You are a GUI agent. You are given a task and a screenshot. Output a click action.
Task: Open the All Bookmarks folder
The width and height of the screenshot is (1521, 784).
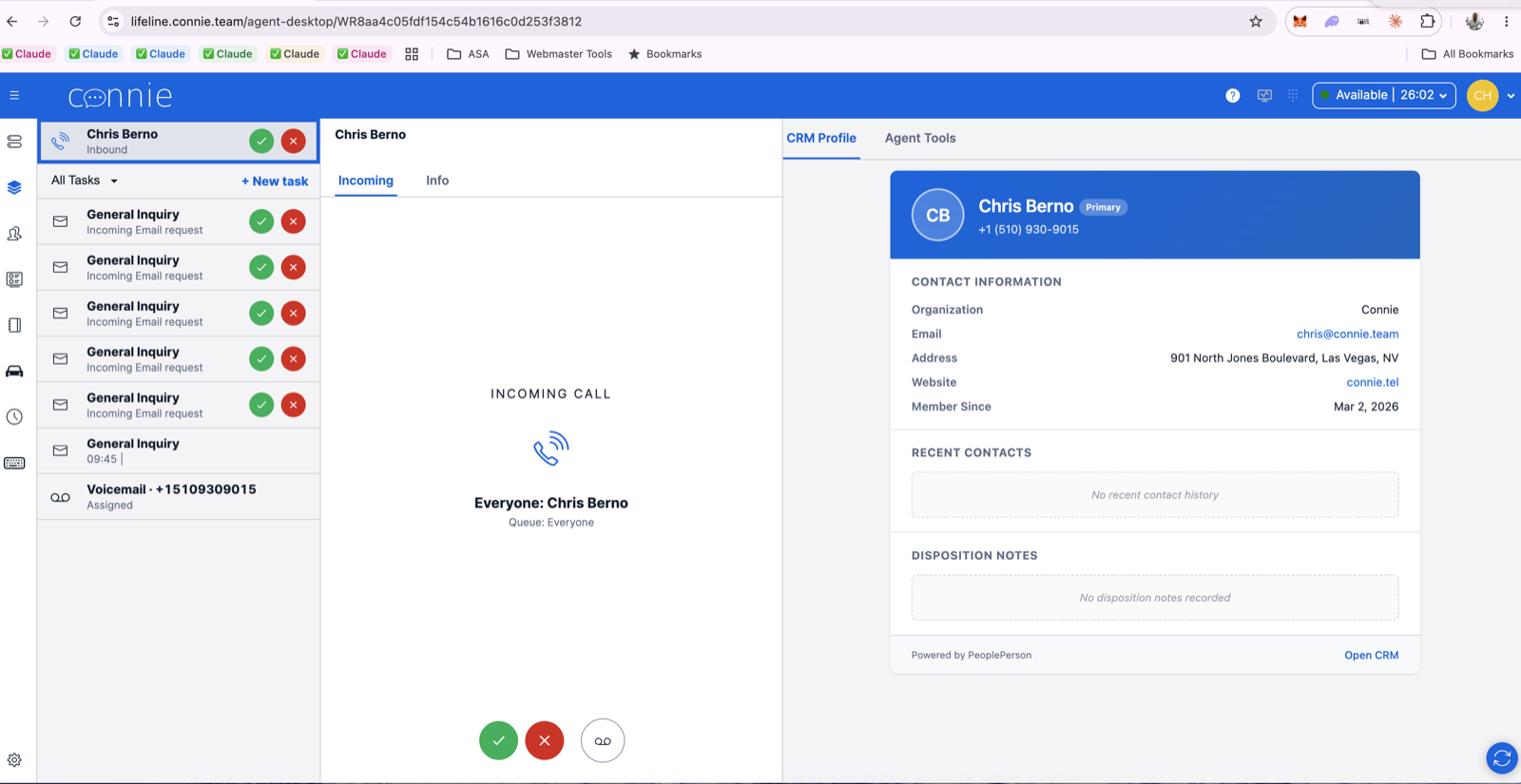[x=1467, y=54]
